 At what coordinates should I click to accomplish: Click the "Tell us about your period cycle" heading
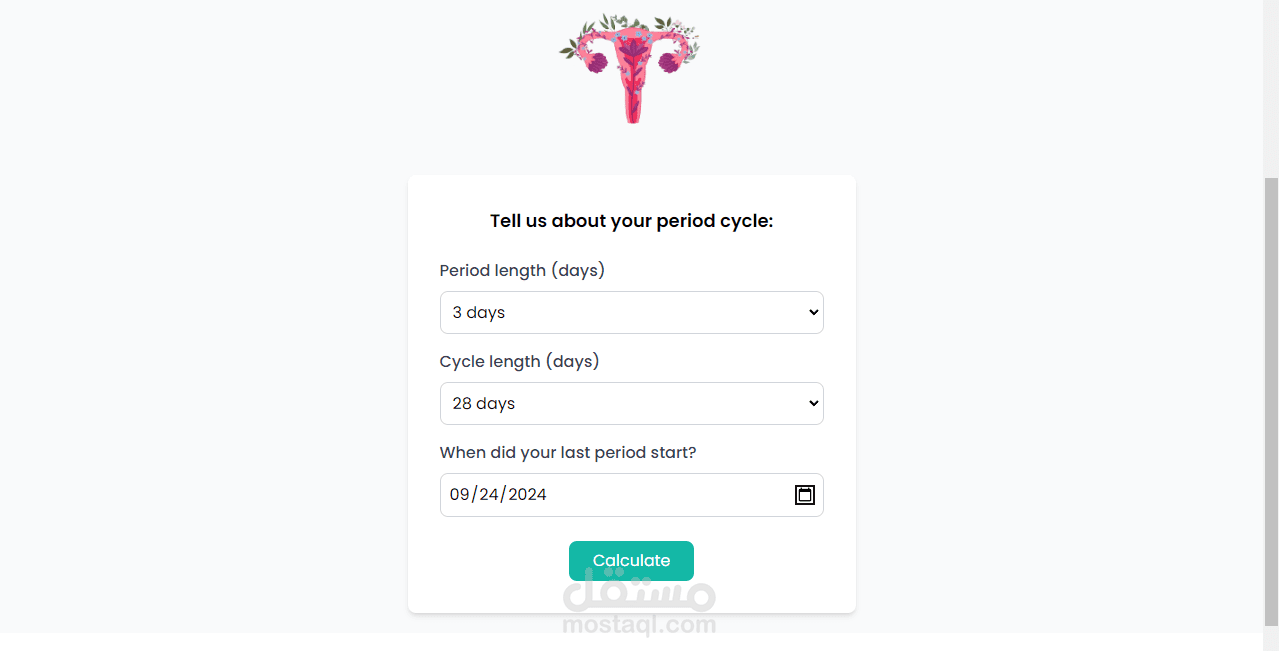click(x=631, y=221)
